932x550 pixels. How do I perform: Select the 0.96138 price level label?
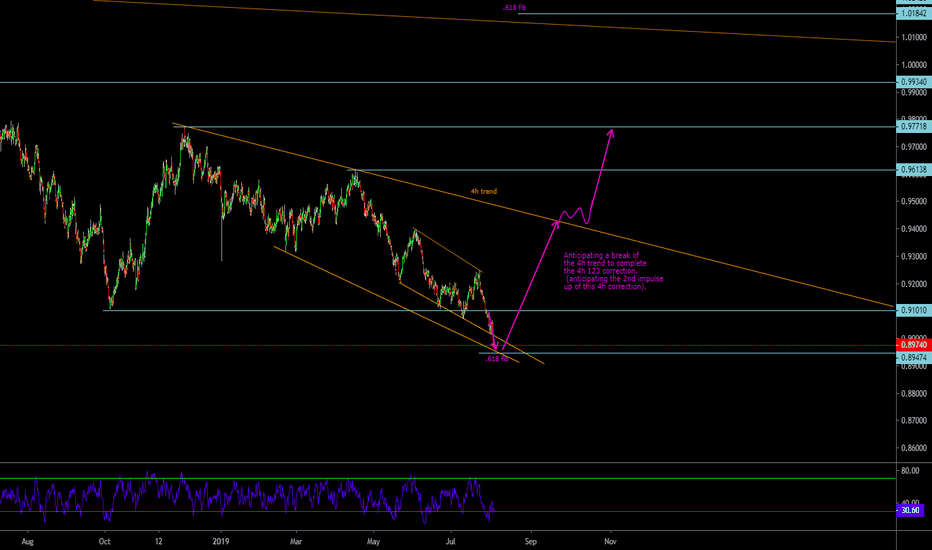pos(914,170)
